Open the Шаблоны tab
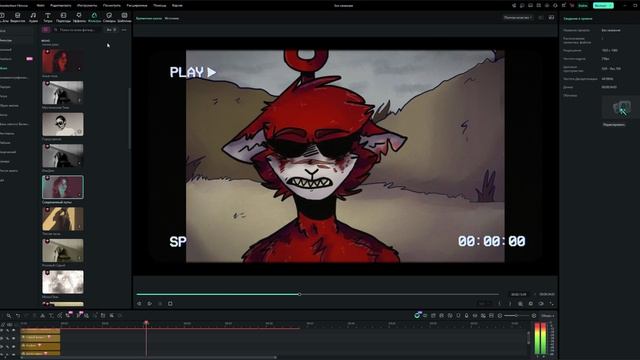640x360 pixels. [124, 17]
